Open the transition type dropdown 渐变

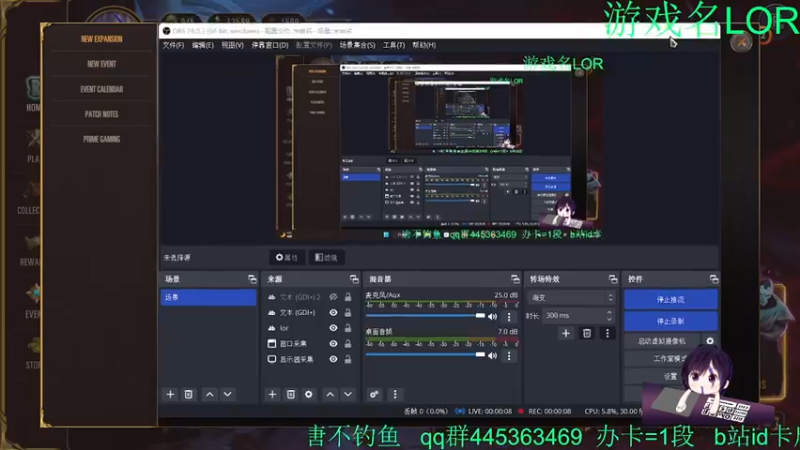pyautogui.click(x=571, y=297)
